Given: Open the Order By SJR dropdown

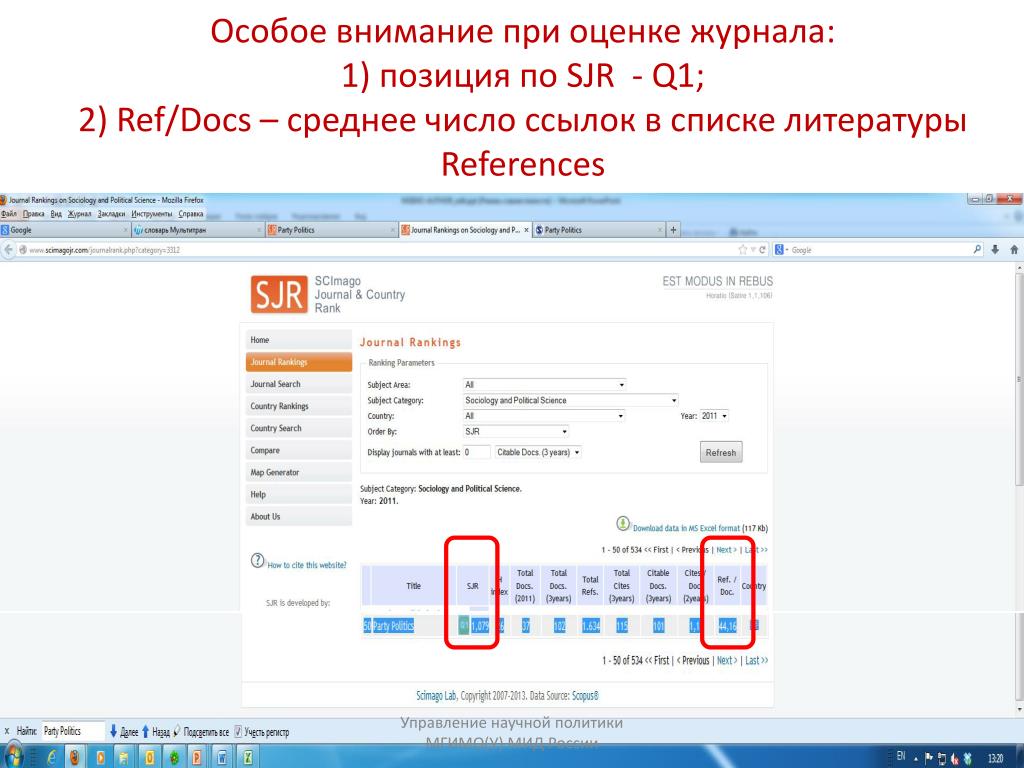Looking at the screenshot, I should [516, 432].
